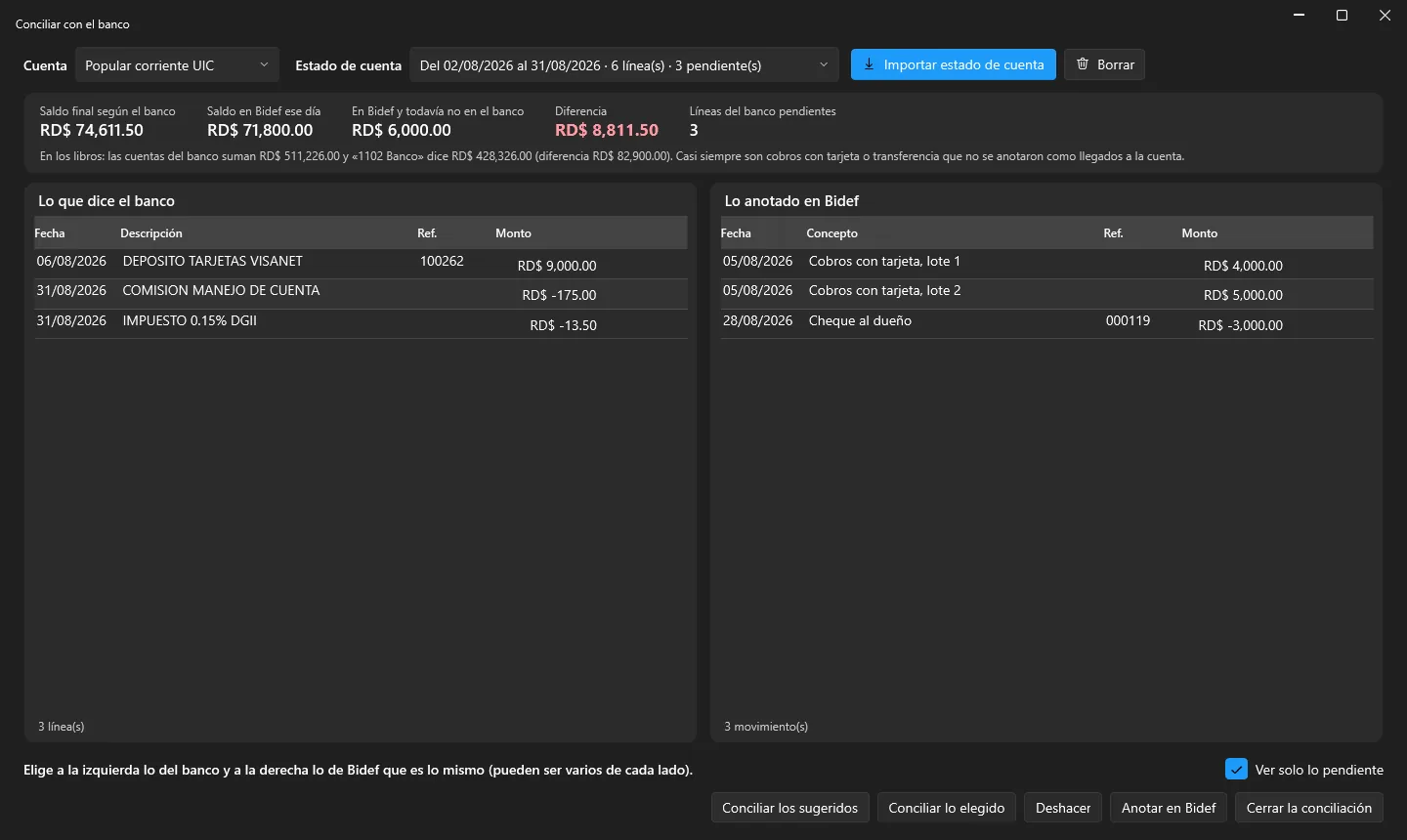Click Cerrar la conciliación button
This screenshot has height=840, width=1407.
[1309, 808]
